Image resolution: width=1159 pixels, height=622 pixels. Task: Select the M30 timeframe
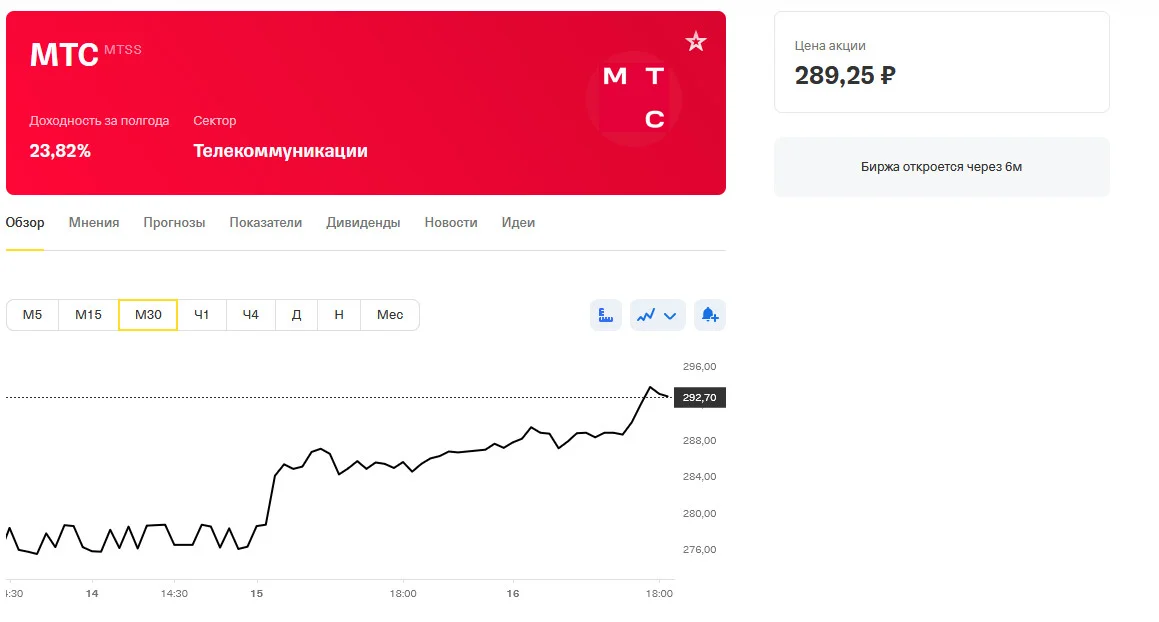148,315
